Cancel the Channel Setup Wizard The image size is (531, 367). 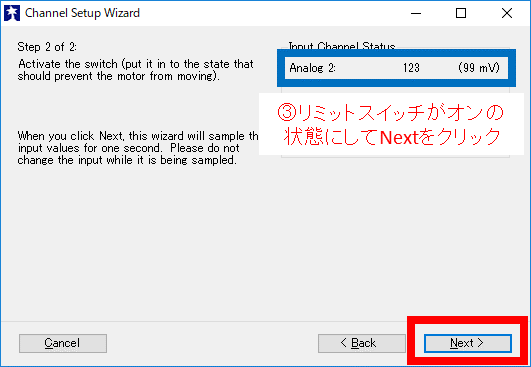click(63, 343)
